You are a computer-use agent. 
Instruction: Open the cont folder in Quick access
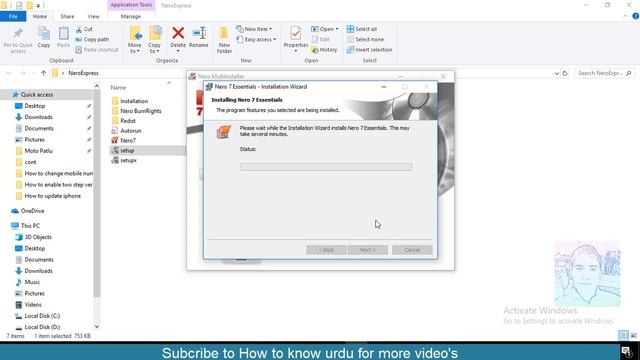click(x=26, y=162)
